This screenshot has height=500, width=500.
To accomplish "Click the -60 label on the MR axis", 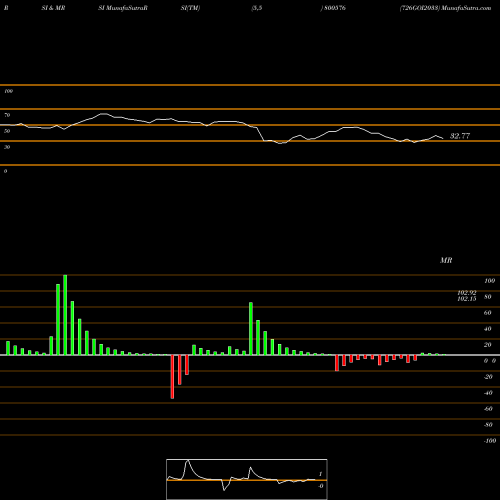I will click(x=488, y=409).
